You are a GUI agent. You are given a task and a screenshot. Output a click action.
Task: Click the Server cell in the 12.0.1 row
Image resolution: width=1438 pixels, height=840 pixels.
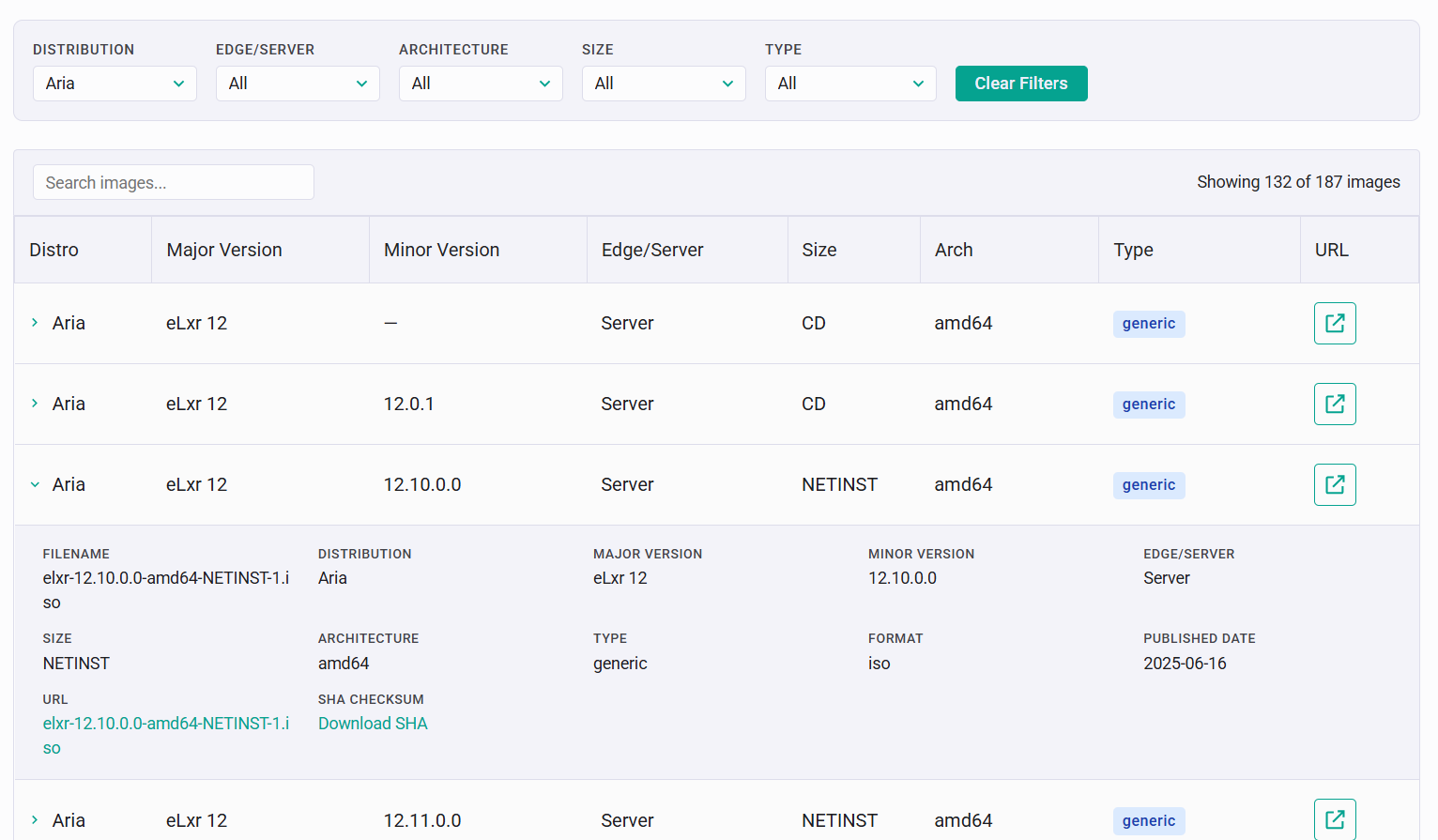(x=627, y=404)
